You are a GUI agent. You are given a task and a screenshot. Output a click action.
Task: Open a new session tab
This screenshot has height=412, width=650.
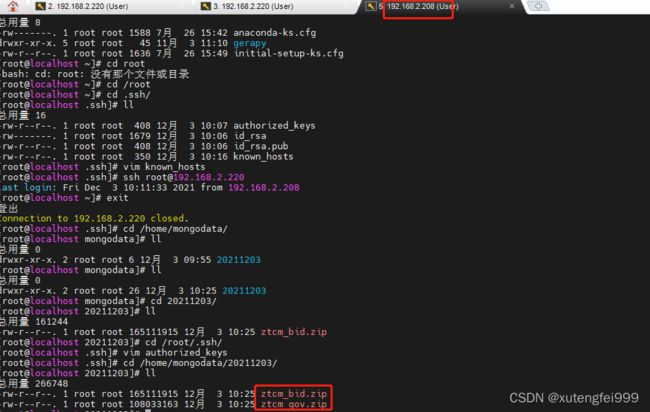pyautogui.click(x=538, y=6)
